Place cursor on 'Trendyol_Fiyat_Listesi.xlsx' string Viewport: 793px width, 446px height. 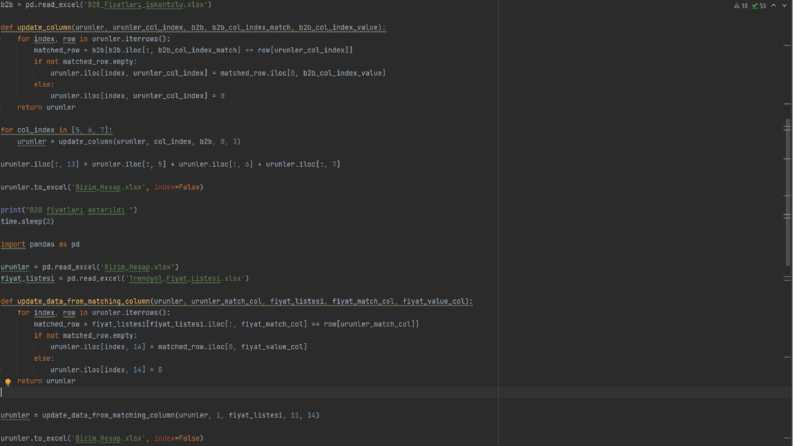tap(185, 279)
